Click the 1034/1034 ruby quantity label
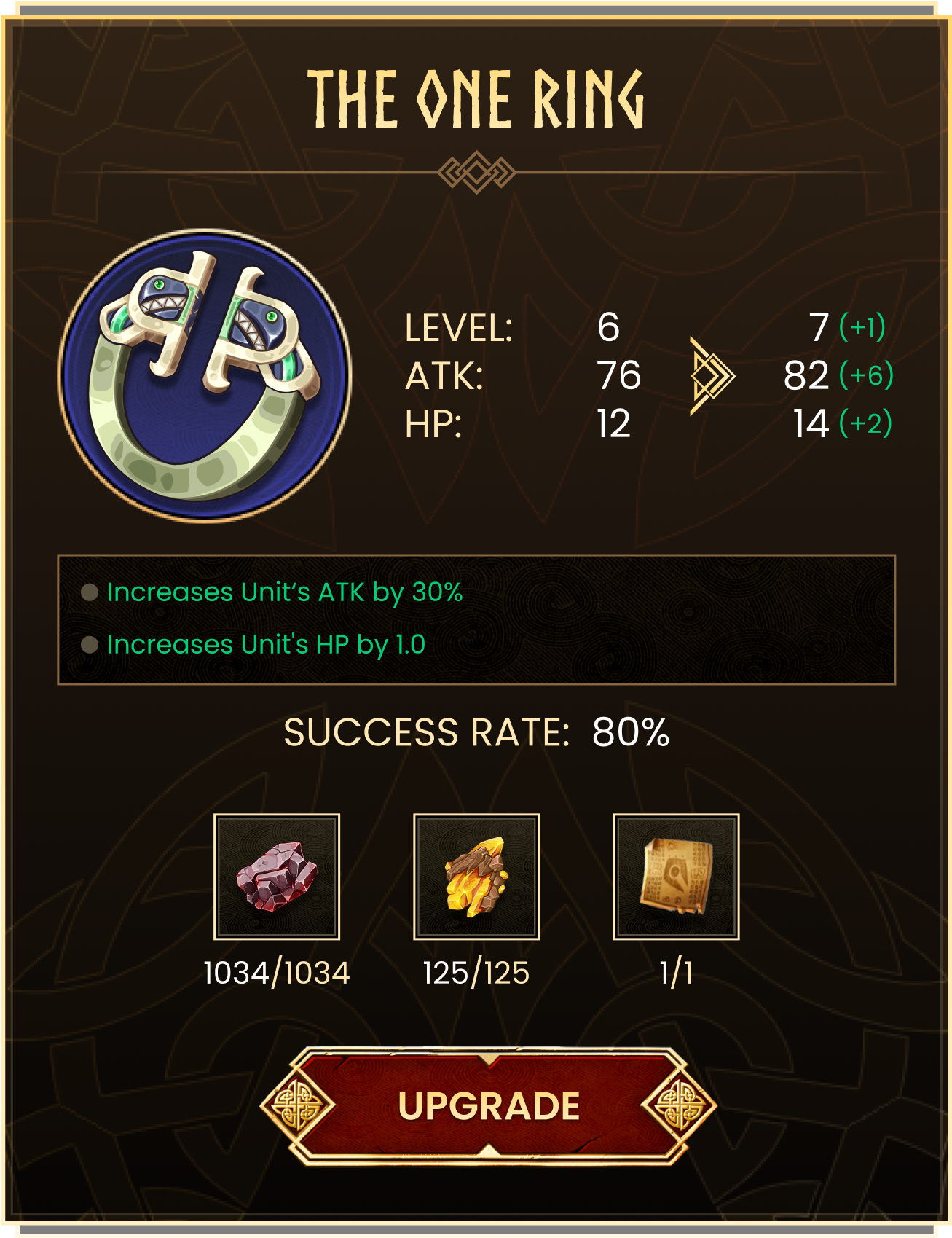This screenshot has height=1238, width=952. 277,973
